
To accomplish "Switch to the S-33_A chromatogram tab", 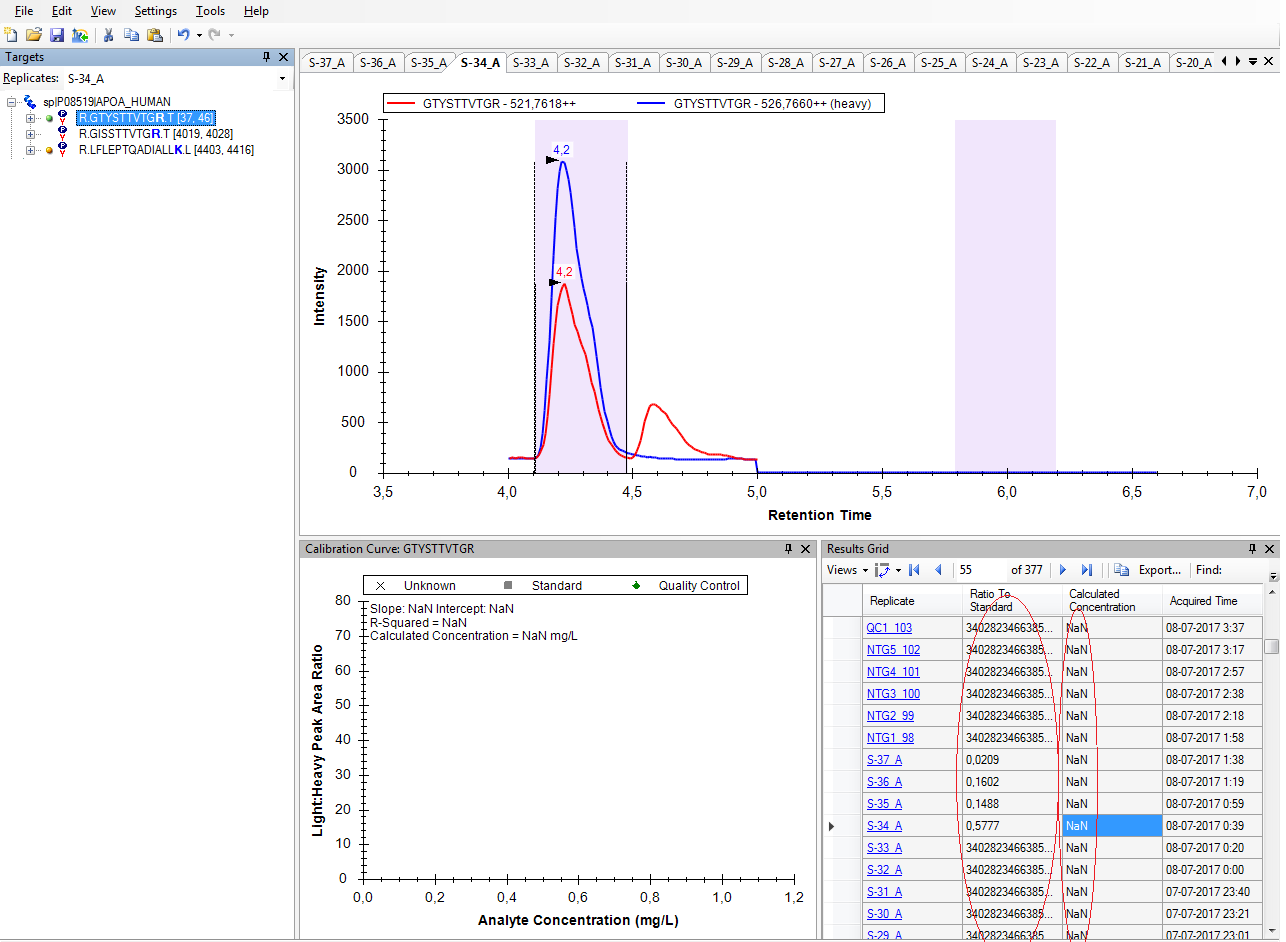I will point(531,62).
